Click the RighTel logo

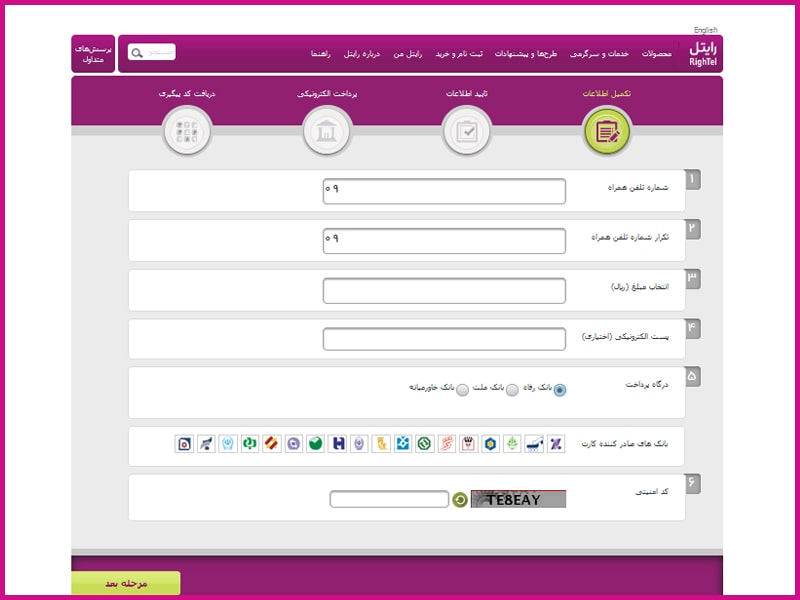click(703, 54)
